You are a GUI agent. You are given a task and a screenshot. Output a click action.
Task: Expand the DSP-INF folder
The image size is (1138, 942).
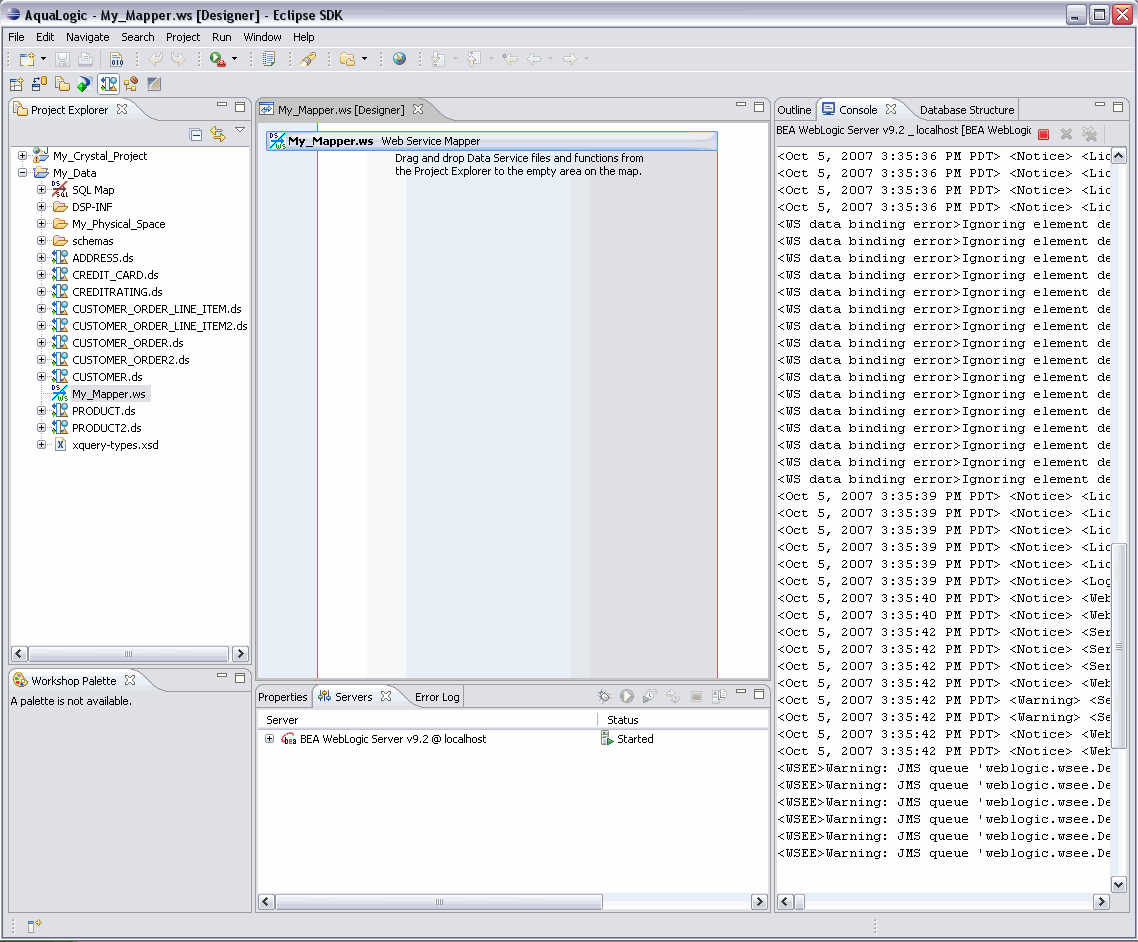click(41, 207)
